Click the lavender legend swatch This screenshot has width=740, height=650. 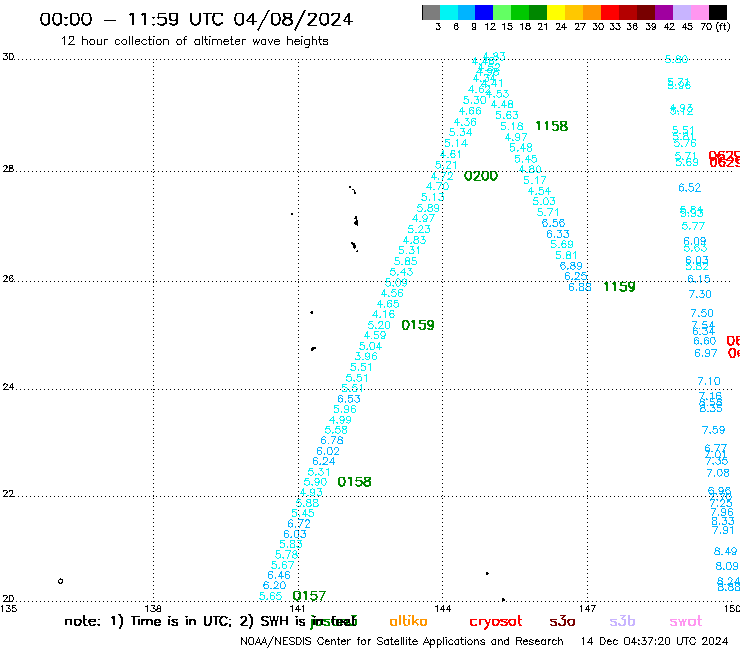click(681, 12)
